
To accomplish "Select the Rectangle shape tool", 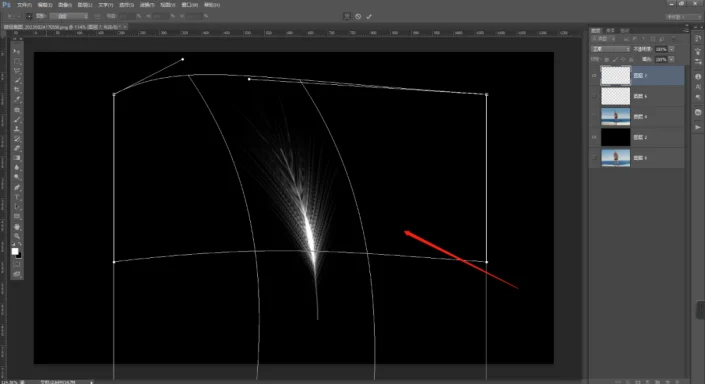I will point(17,217).
